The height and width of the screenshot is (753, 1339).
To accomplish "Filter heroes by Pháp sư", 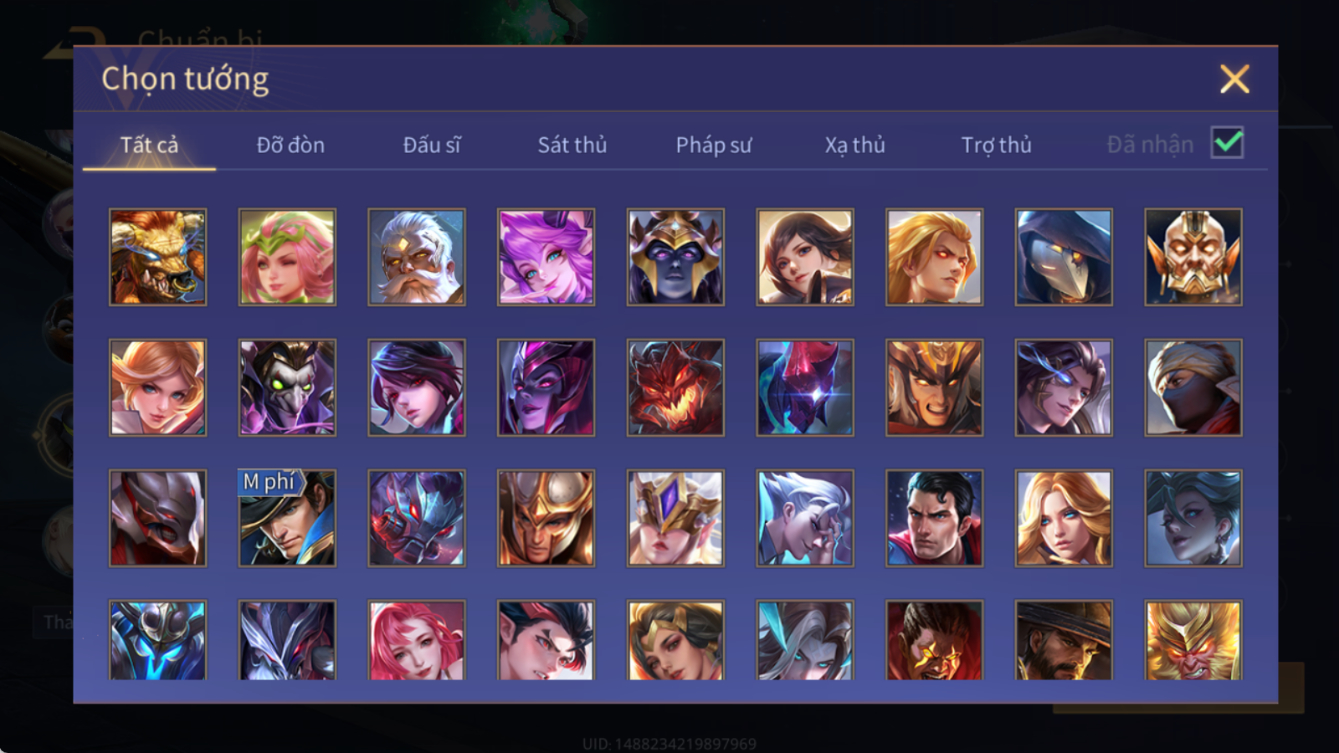I will pyautogui.click(x=713, y=145).
